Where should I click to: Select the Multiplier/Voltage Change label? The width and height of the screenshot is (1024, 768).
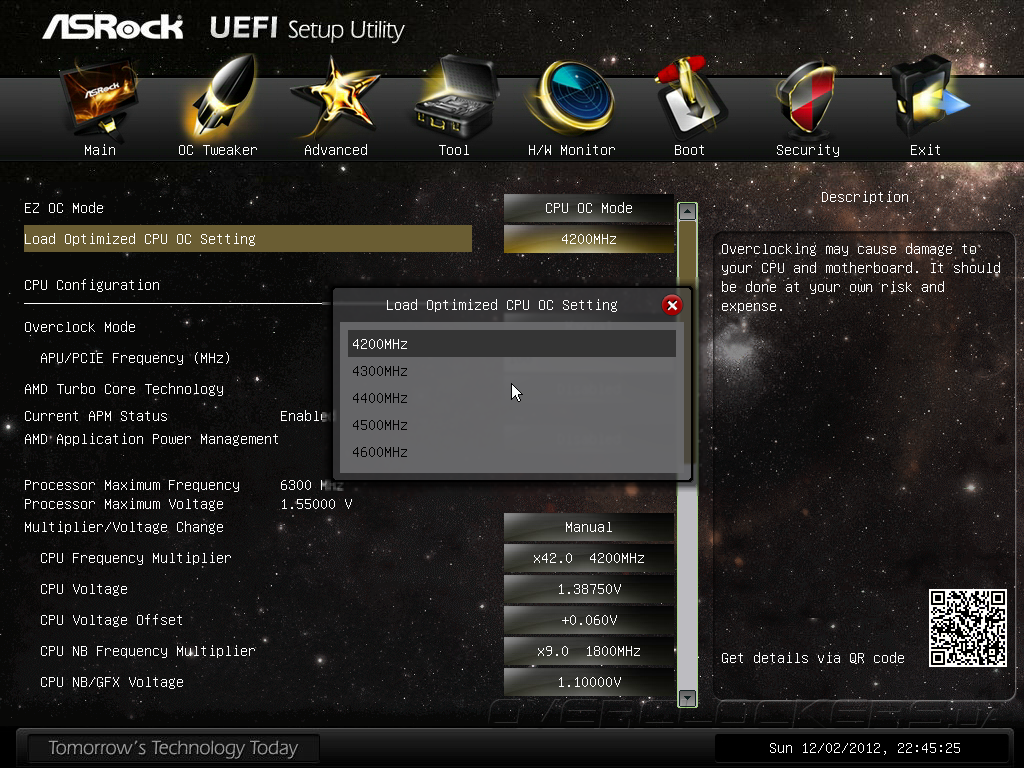click(124, 527)
